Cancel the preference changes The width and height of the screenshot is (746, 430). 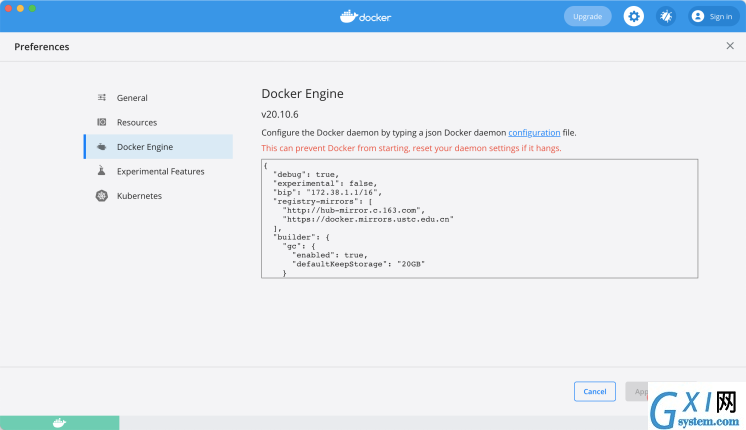(595, 391)
